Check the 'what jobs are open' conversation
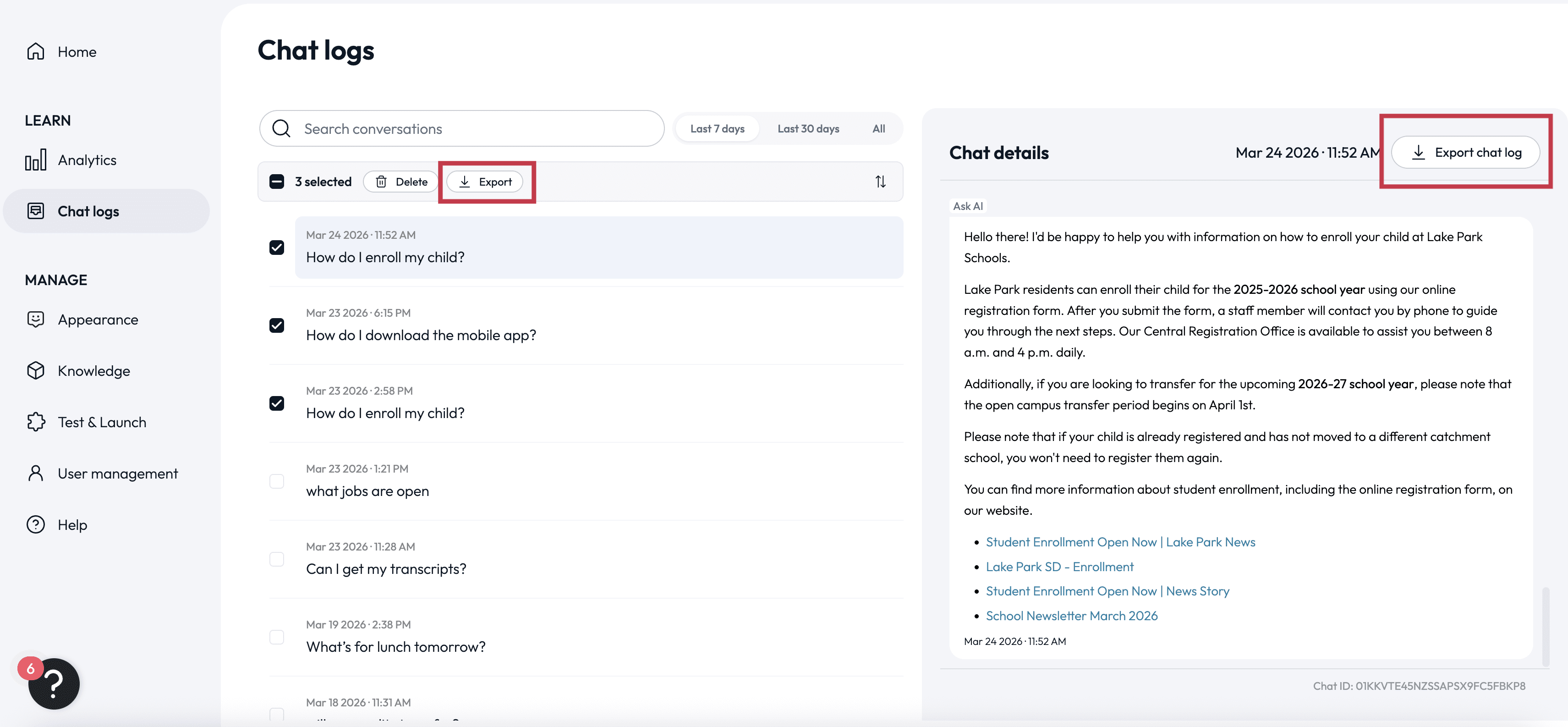 pyautogui.click(x=277, y=481)
